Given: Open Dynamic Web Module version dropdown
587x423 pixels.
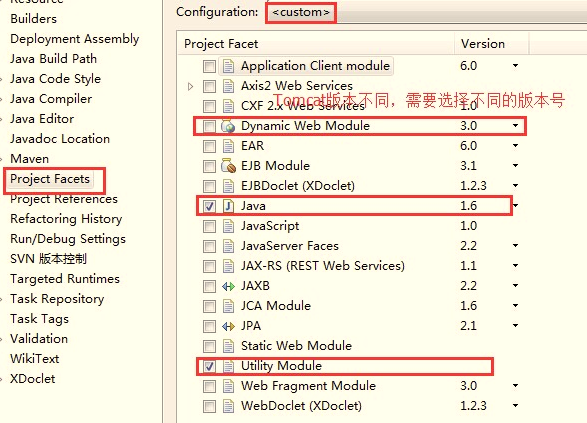Looking at the screenshot, I should point(515,125).
